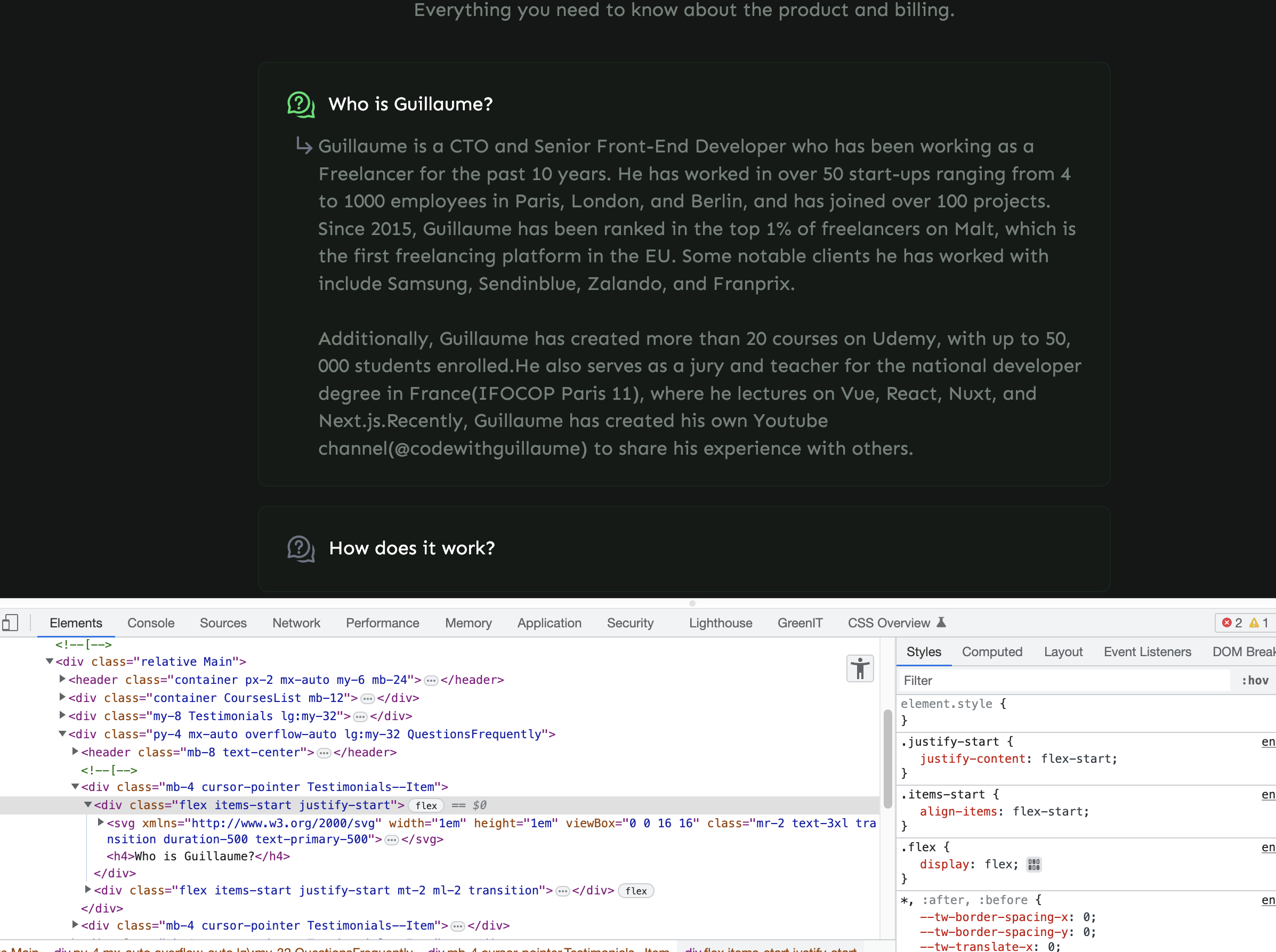Click the ellipsis in the 'mb-8 text-center' header row

pos(324,753)
